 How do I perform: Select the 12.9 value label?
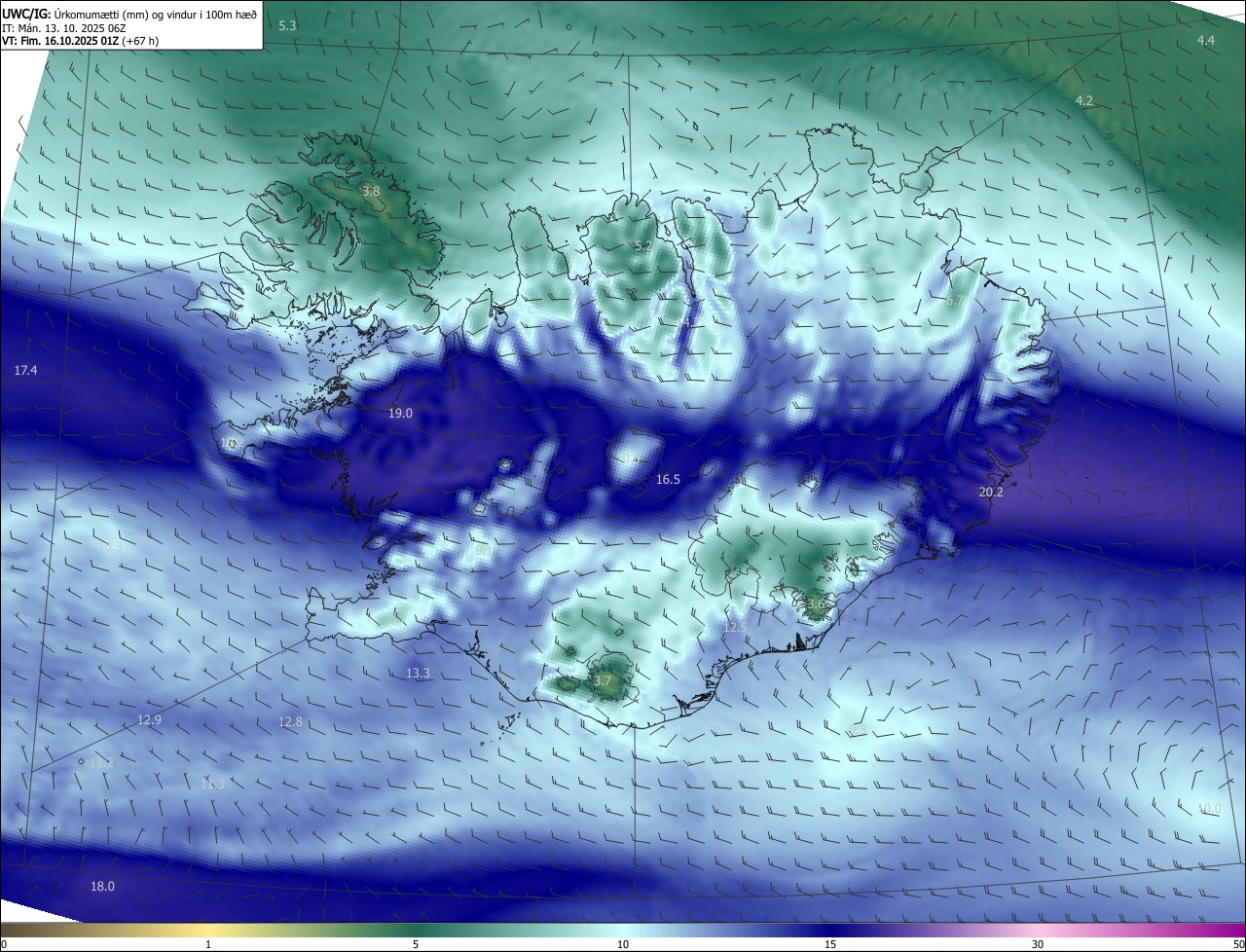(x=149, y=720)
